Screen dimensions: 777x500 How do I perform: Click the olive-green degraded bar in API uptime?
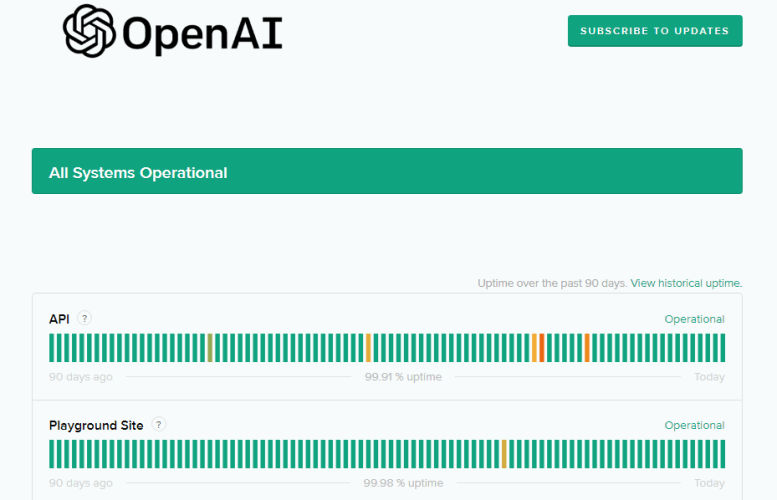point(210,348)
